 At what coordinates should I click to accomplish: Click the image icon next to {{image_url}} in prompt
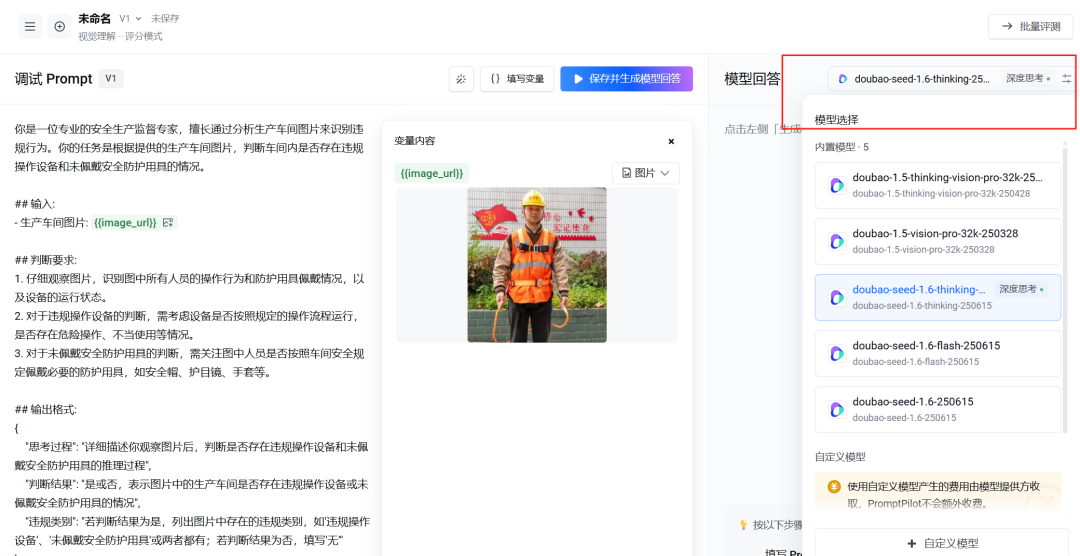pos(168,222)
